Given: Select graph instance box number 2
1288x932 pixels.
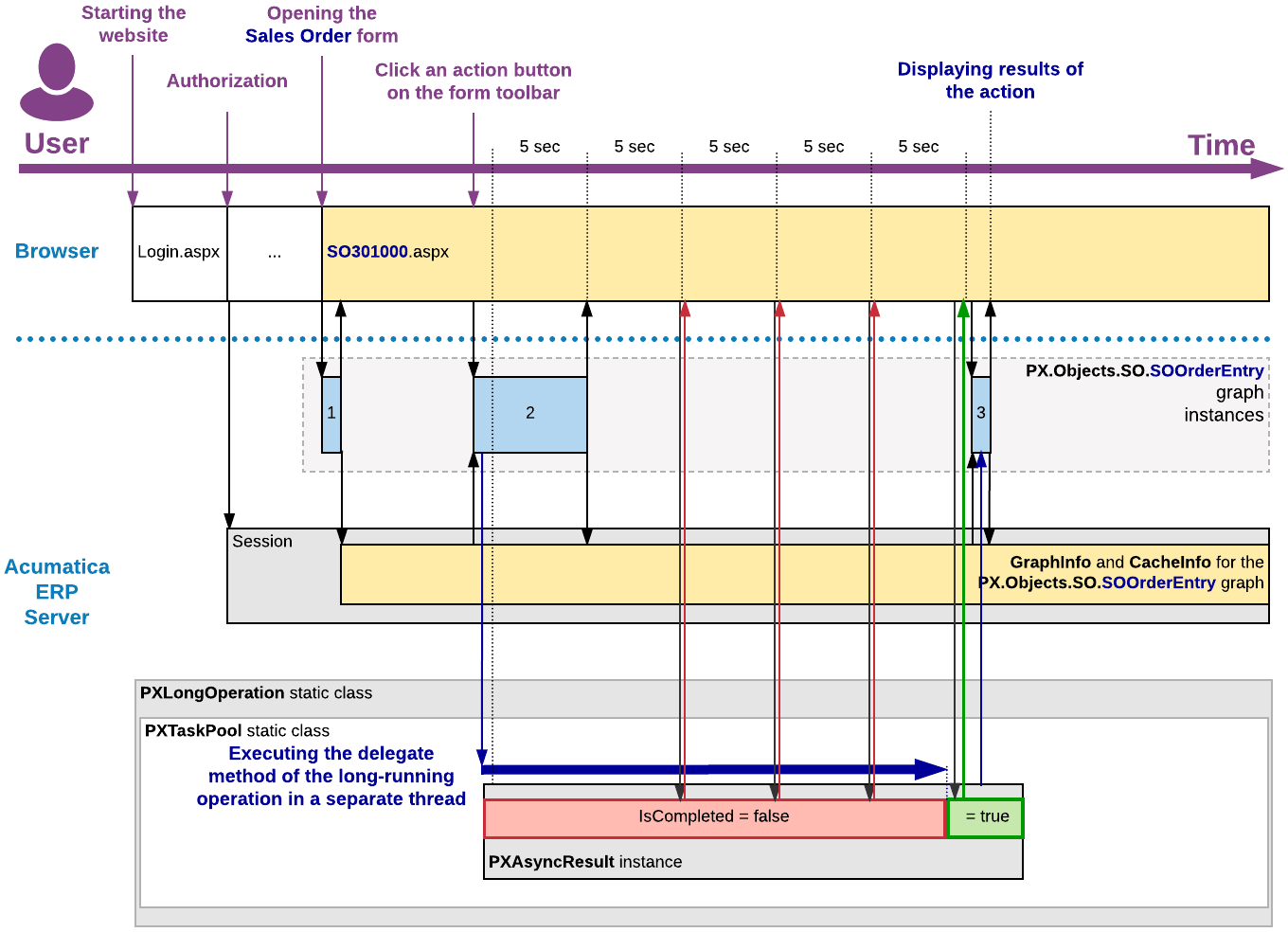Looking at the screenshot, I should [530, 415].
